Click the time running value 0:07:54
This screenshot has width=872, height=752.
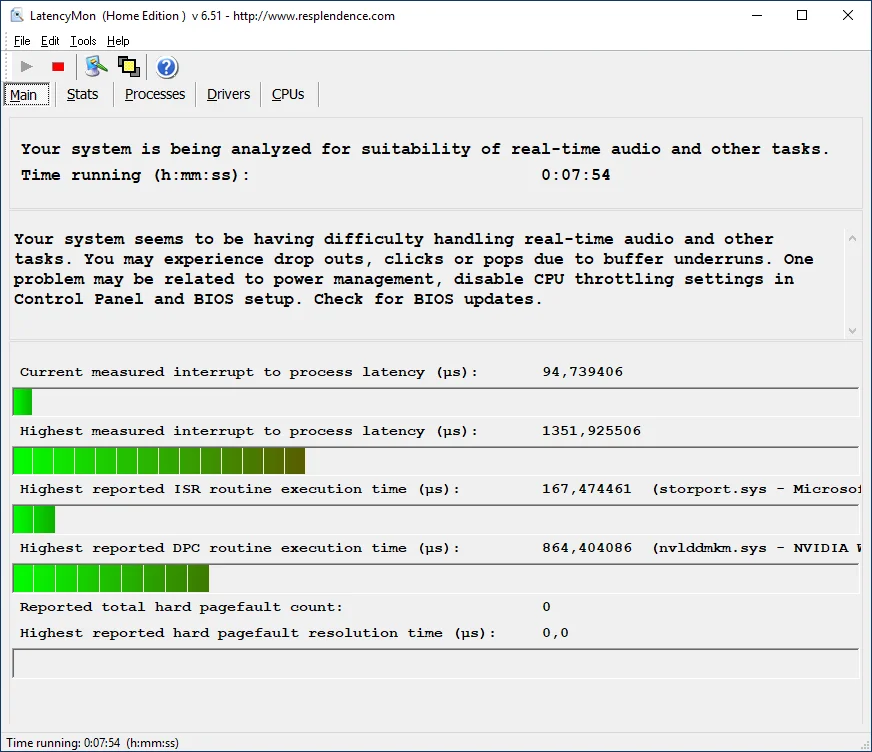pyautogui.click(x=576, y=175)
